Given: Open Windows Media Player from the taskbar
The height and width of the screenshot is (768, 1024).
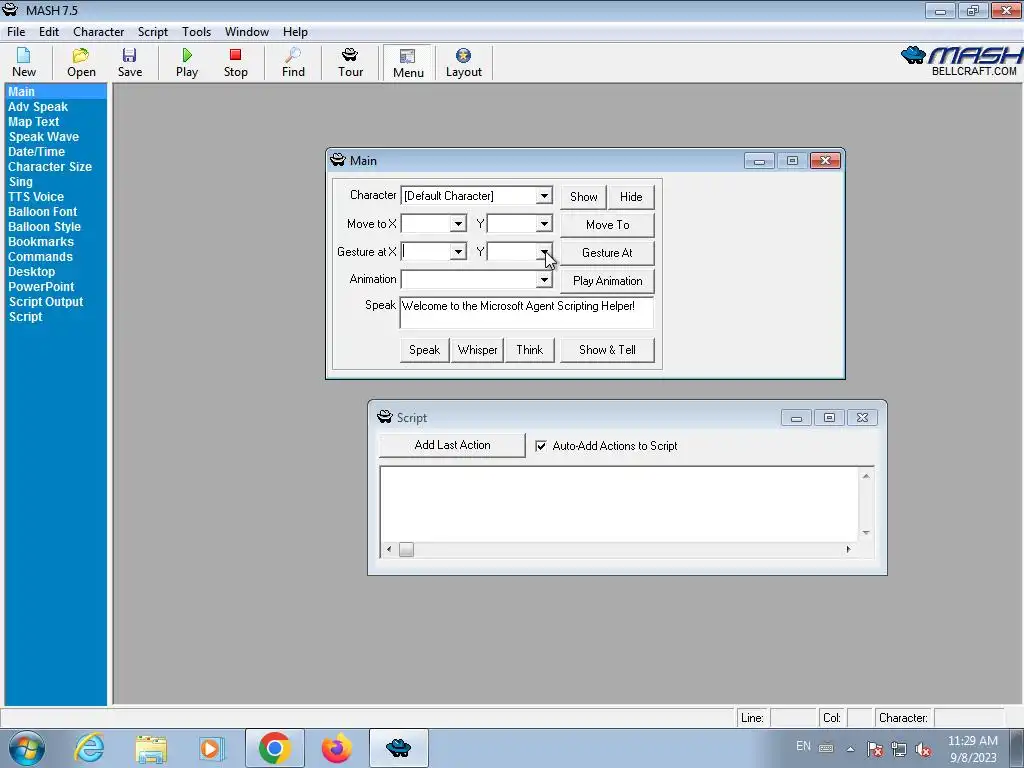Looking at the screenshot, I should 212,748.
